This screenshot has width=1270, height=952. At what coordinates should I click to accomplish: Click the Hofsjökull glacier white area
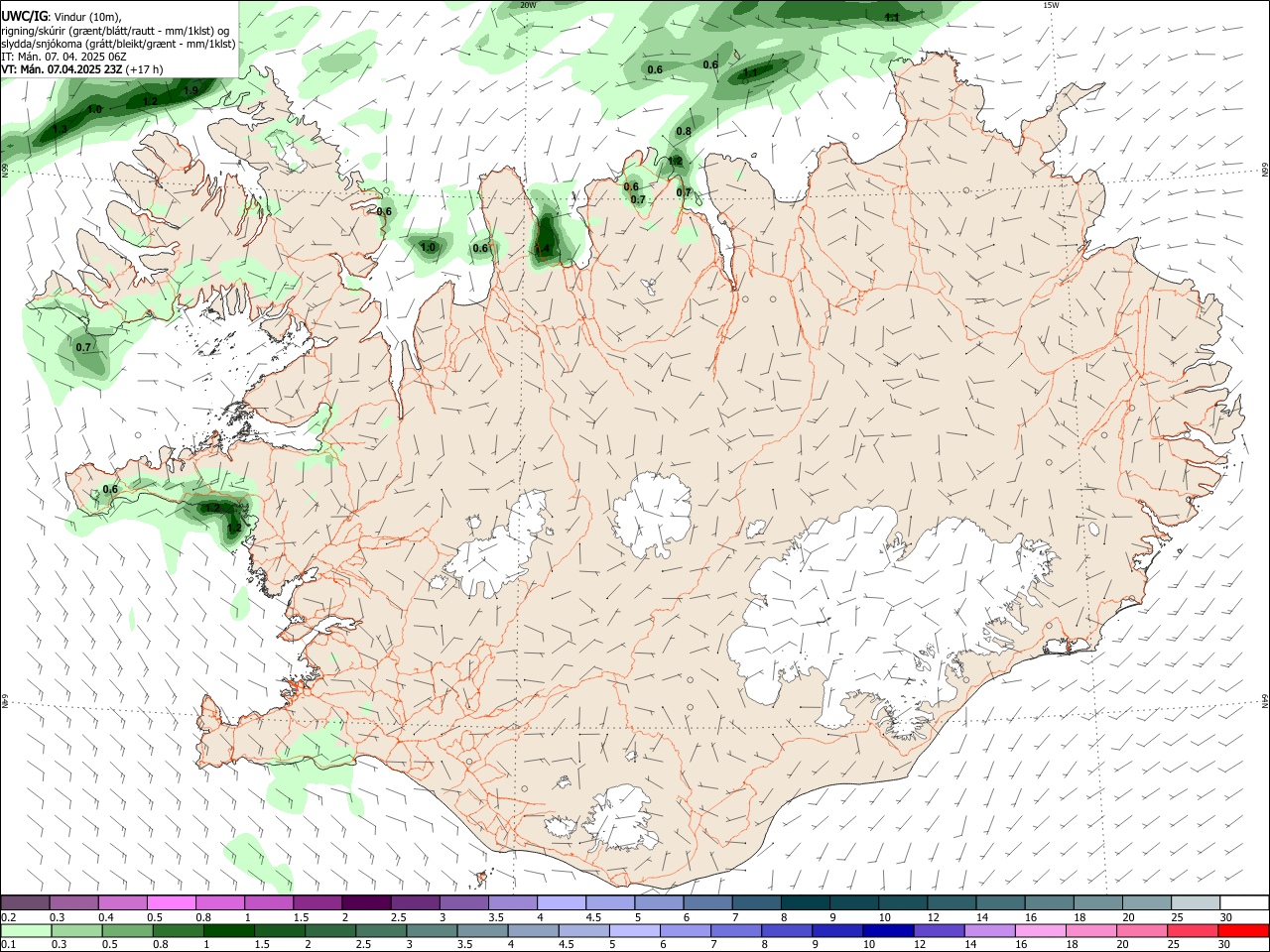pos(652,514)
